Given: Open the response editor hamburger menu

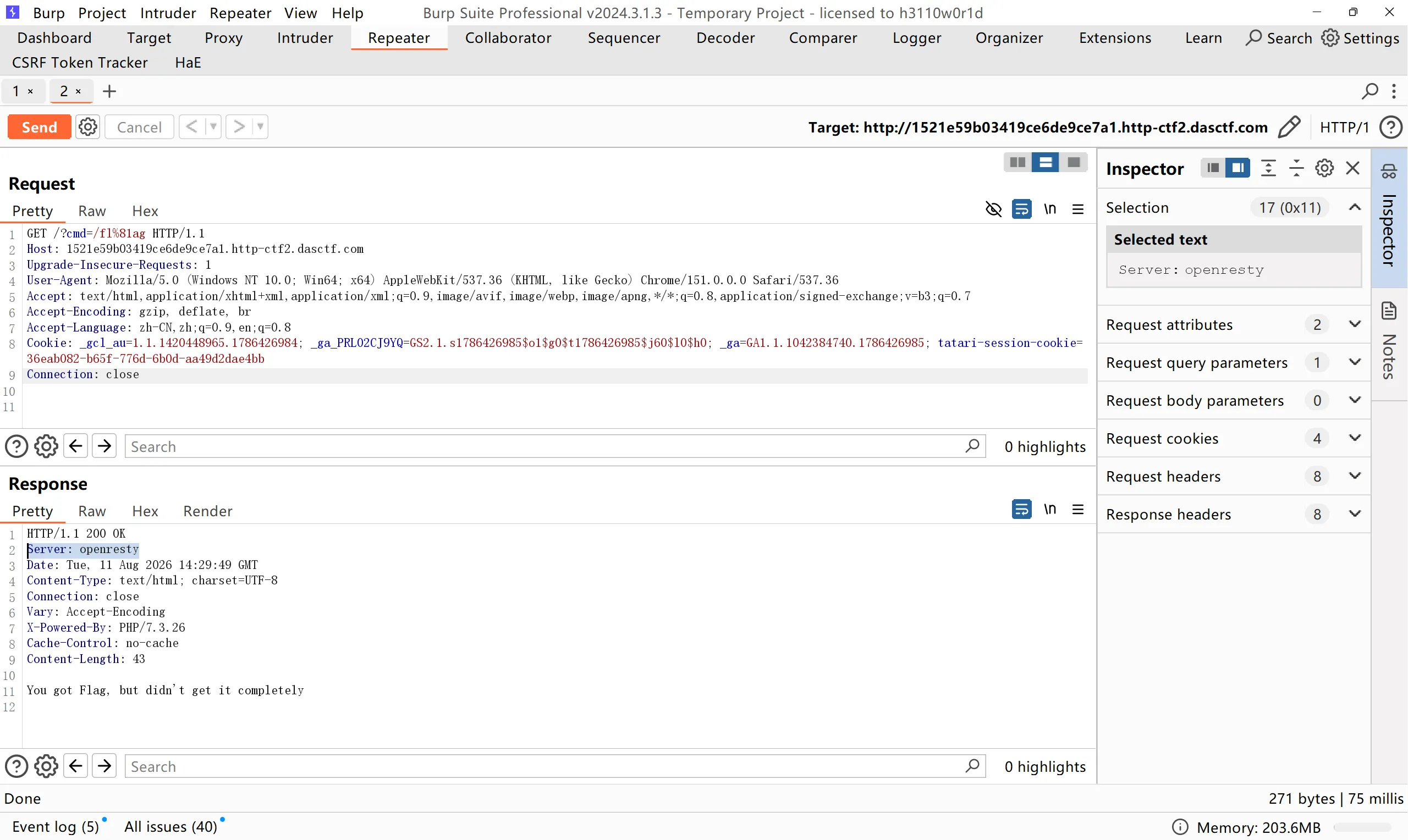Looking at the screenshot, I should point(1078,510).
